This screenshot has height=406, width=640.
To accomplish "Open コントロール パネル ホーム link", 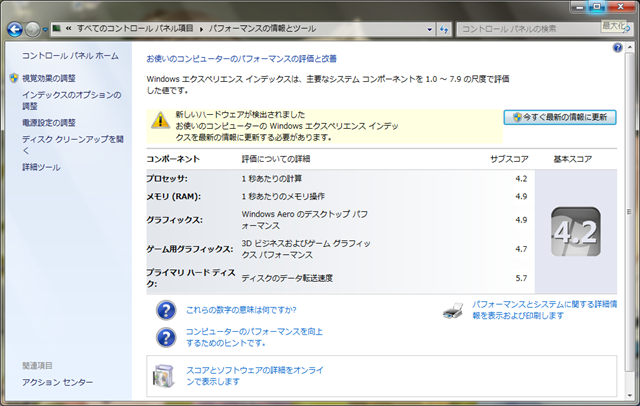I will (70, 55).
